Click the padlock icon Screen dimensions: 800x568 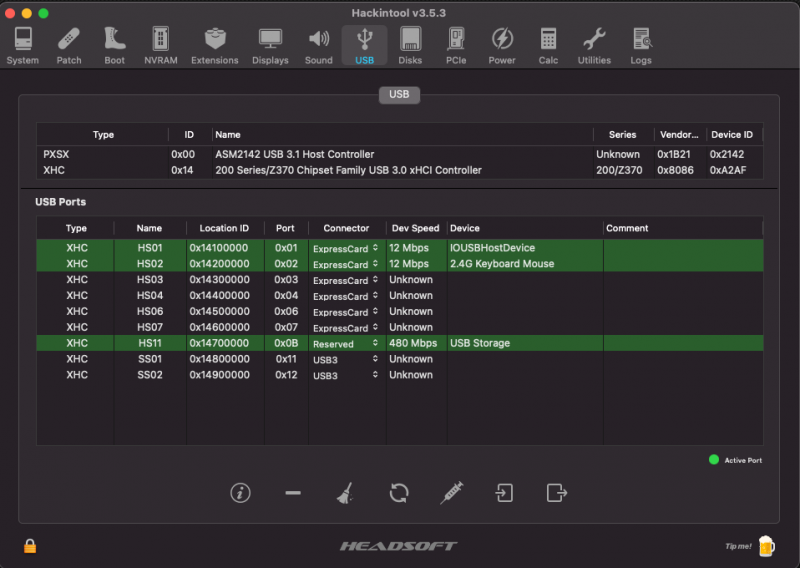(x=30, y=546)
